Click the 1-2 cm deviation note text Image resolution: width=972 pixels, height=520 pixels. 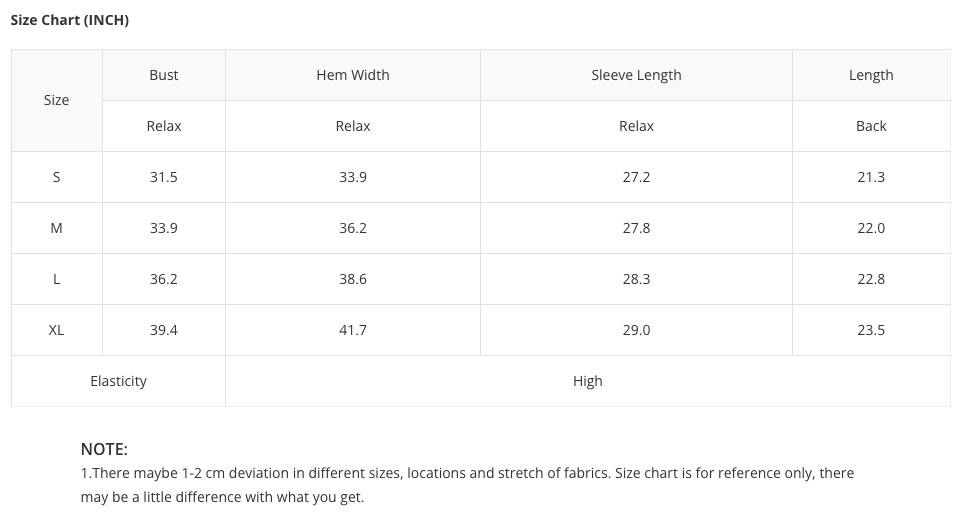467,473
